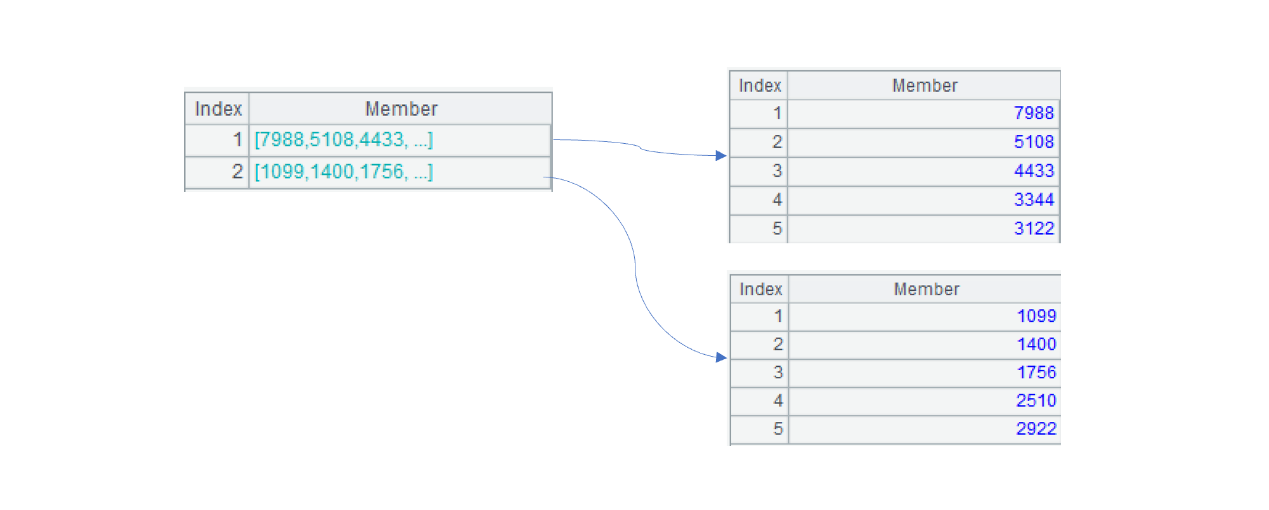Select the 3122 member value
This screenshot has width=1269, height=510.
coord(1034,228)
